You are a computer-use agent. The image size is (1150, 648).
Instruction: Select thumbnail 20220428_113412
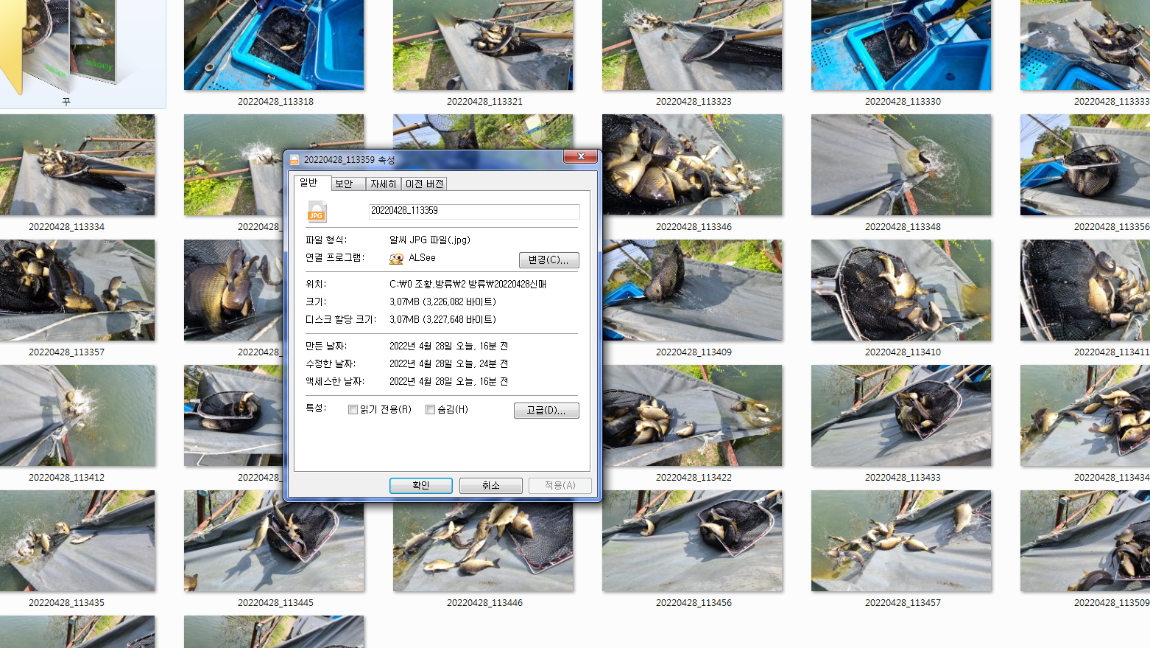[78, 415]
